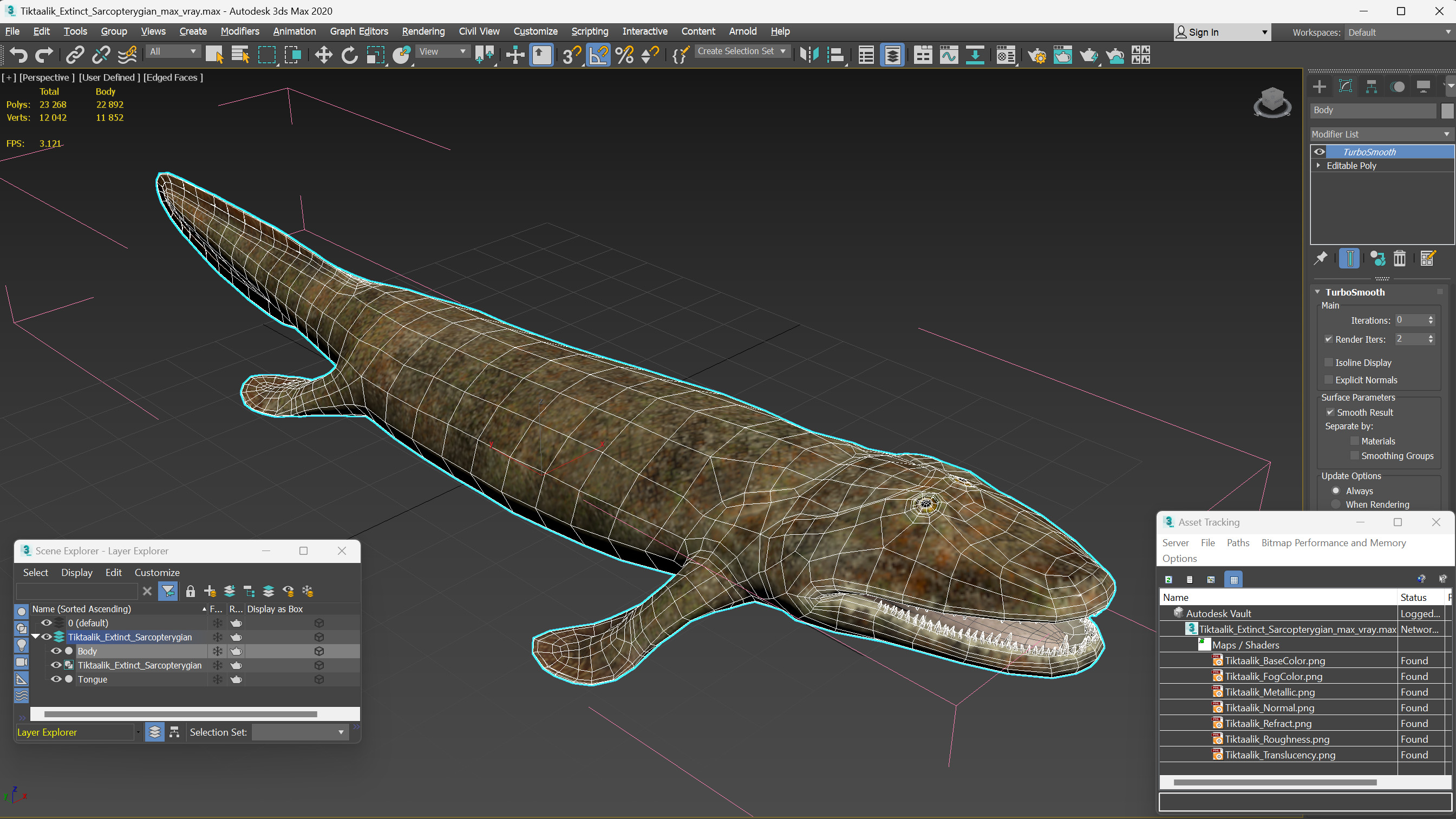Open the Modifier List dropdown
The height and width of the screenshot is (819, 1456).
1381,134
